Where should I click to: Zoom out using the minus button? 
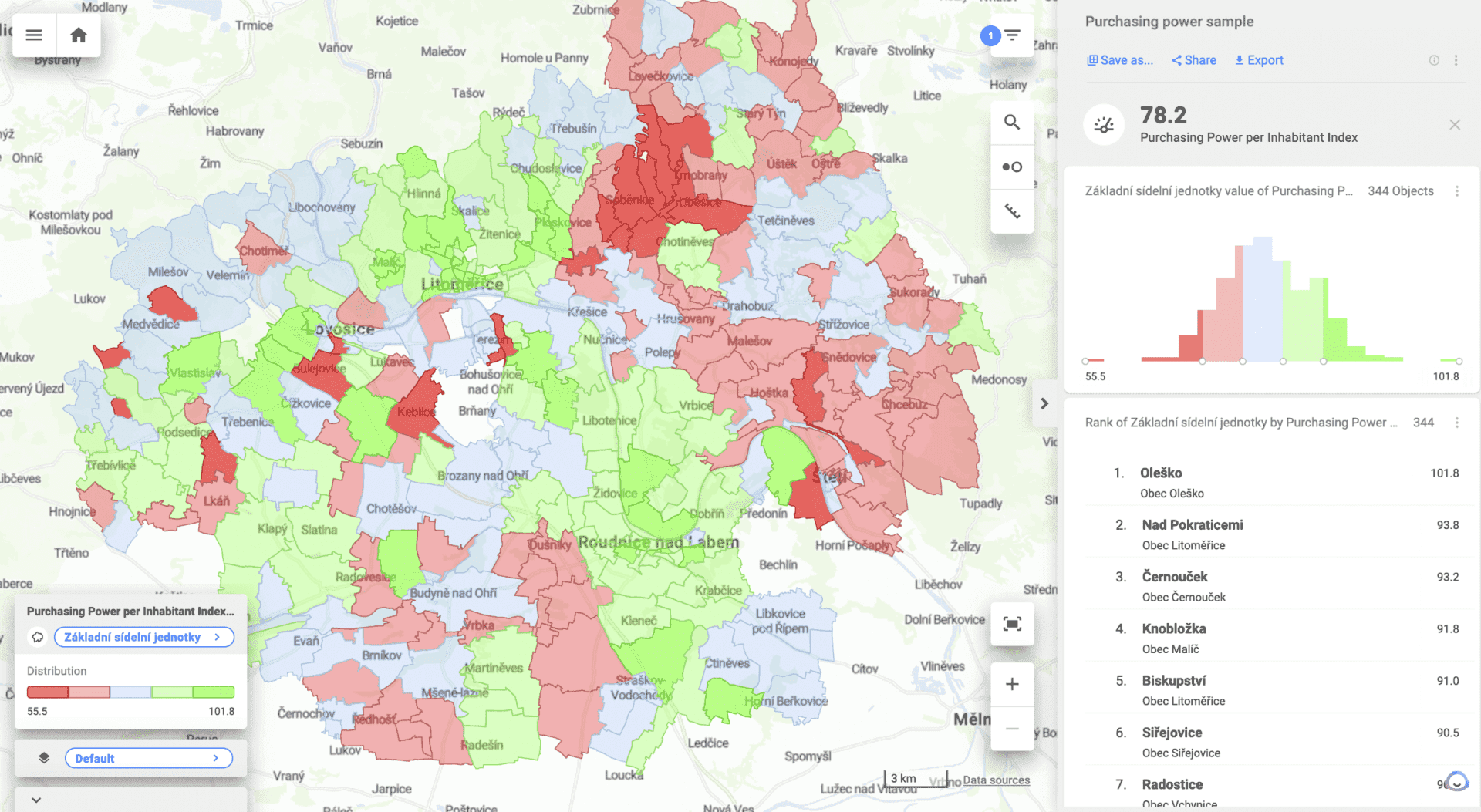click(x=1012, y=728)
